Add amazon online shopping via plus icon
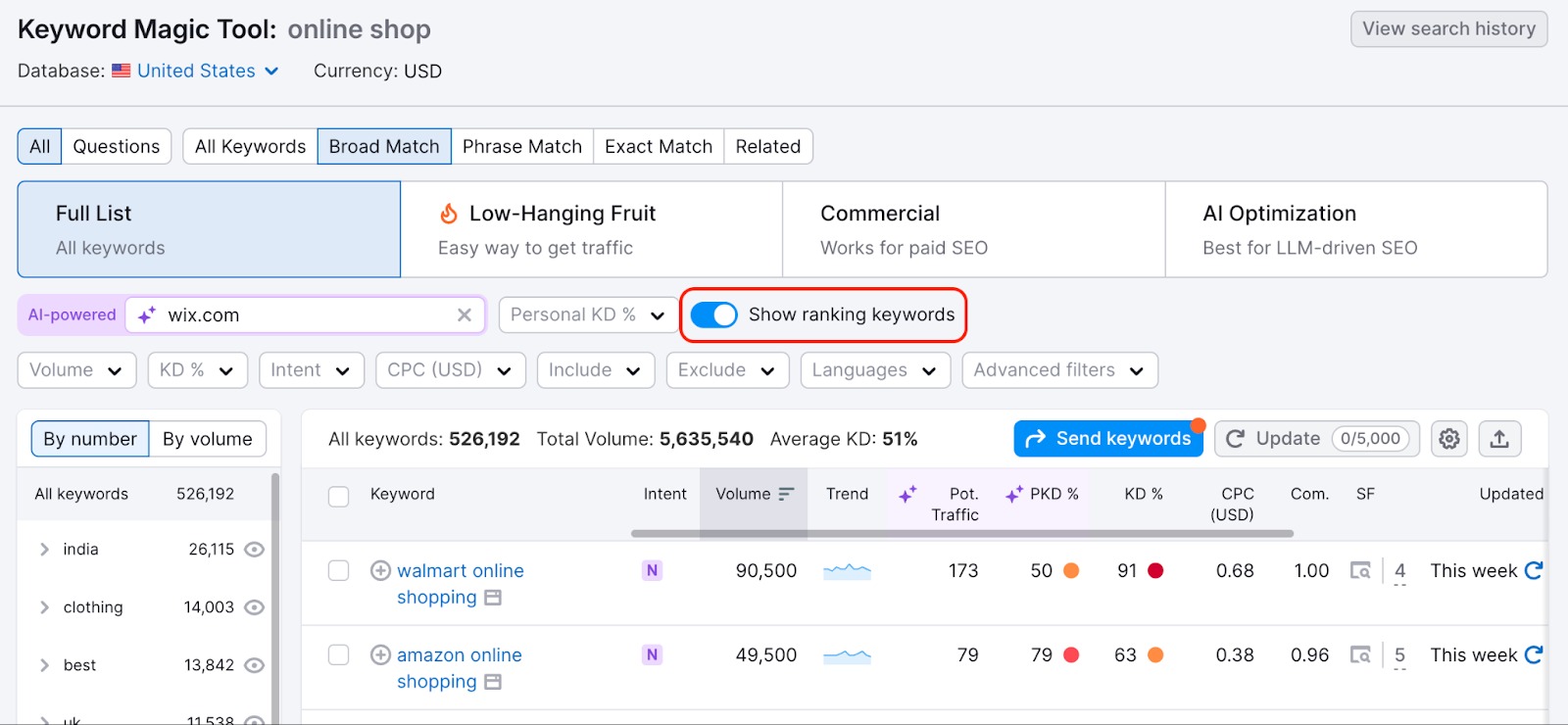1568x725 pixels. [x=380, y=654]
